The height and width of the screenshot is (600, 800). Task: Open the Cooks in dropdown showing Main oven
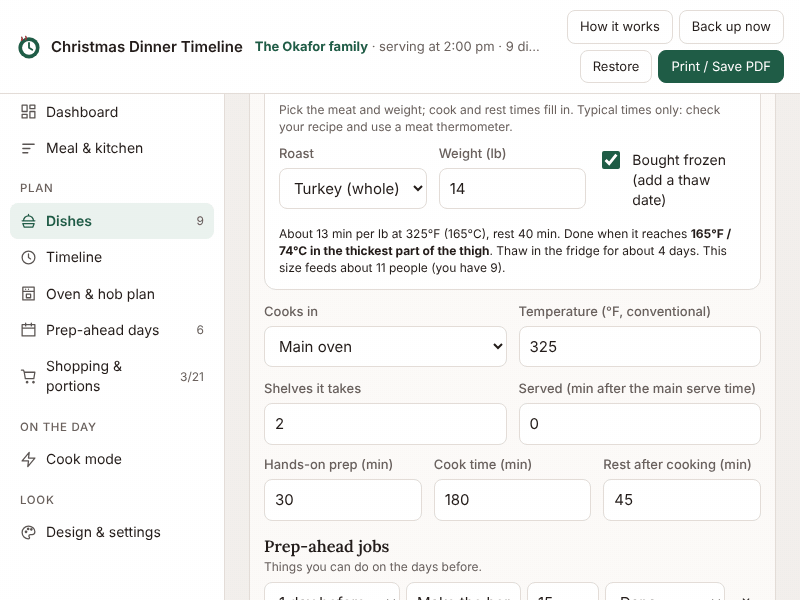pos(385,347)
